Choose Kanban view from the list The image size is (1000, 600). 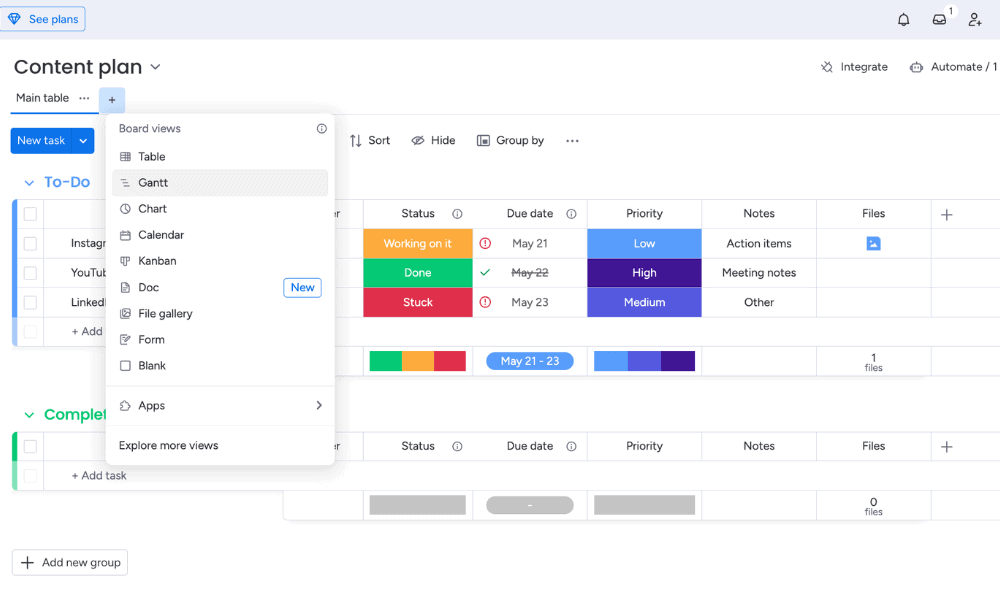pos(157,261)
